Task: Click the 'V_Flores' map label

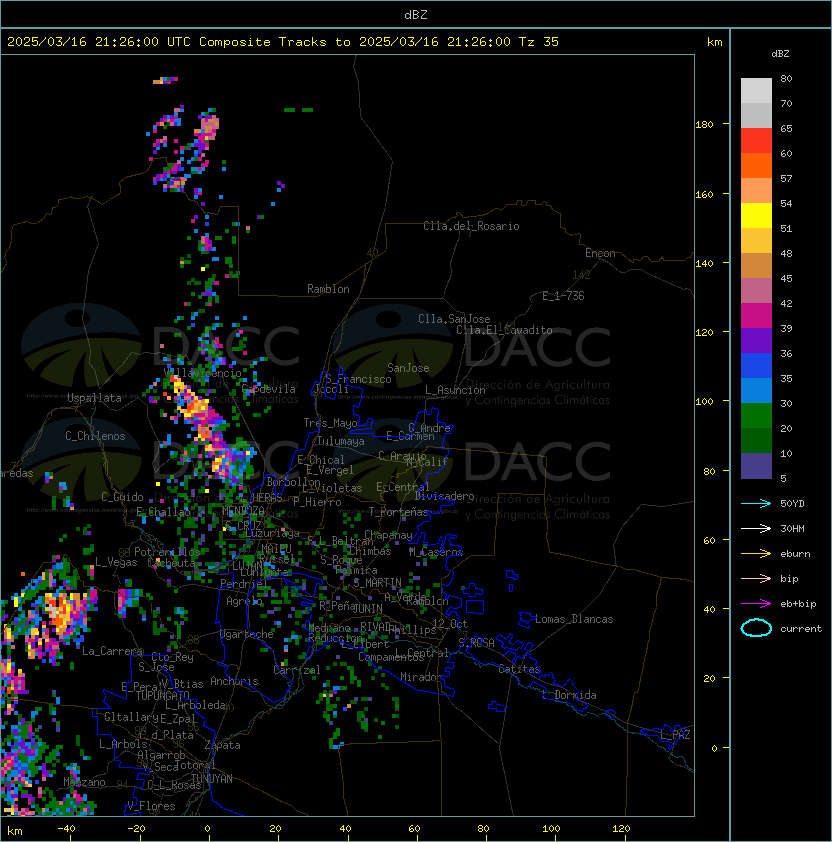Action: click(151, 807)
